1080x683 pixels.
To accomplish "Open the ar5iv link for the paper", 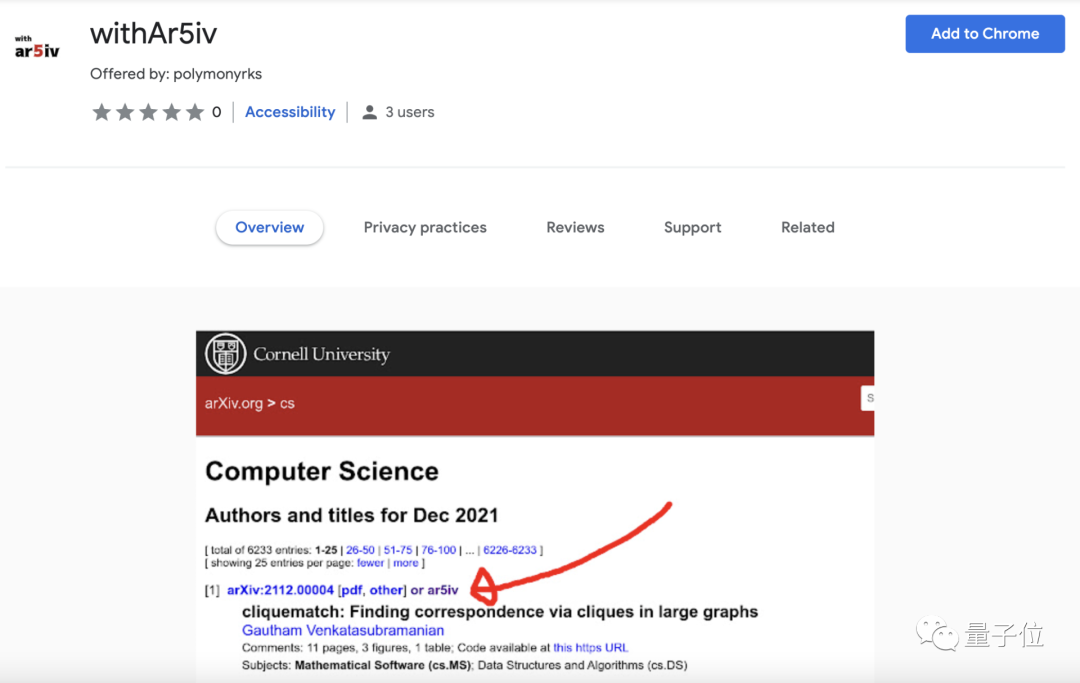I will (x=443, y=590).
